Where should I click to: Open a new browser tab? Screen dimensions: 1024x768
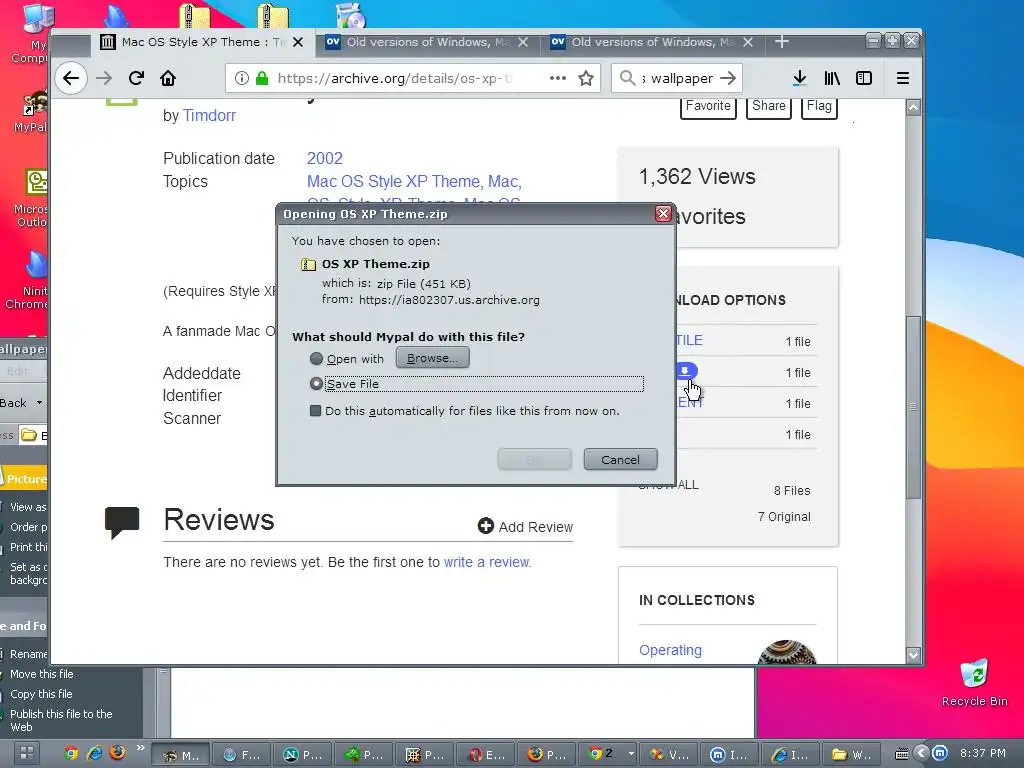click(x=782, y=42)
